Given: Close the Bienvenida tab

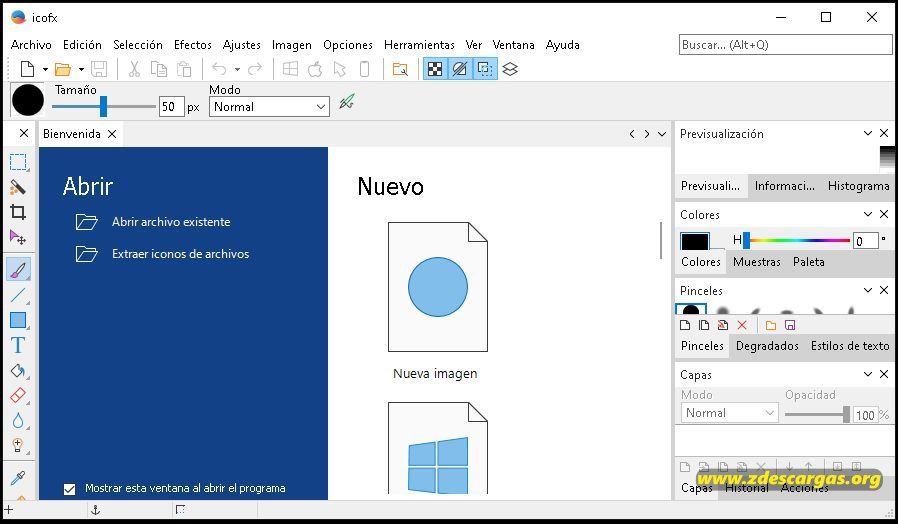Looking at the screenshot, I should pos(112,134).
